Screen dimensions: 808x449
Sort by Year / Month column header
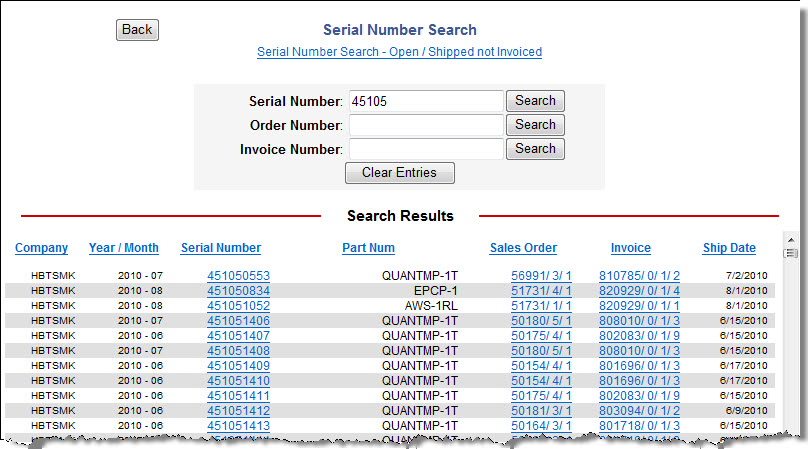coord(123,248)
